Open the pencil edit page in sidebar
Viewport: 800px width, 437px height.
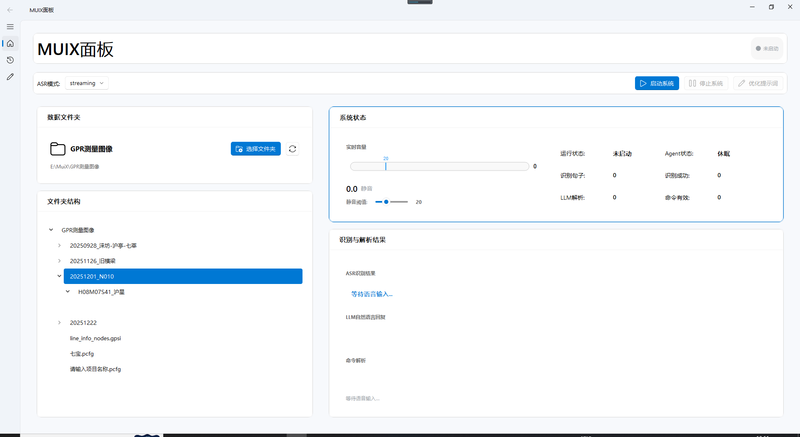pyautogui.click(x=10, y=77)
